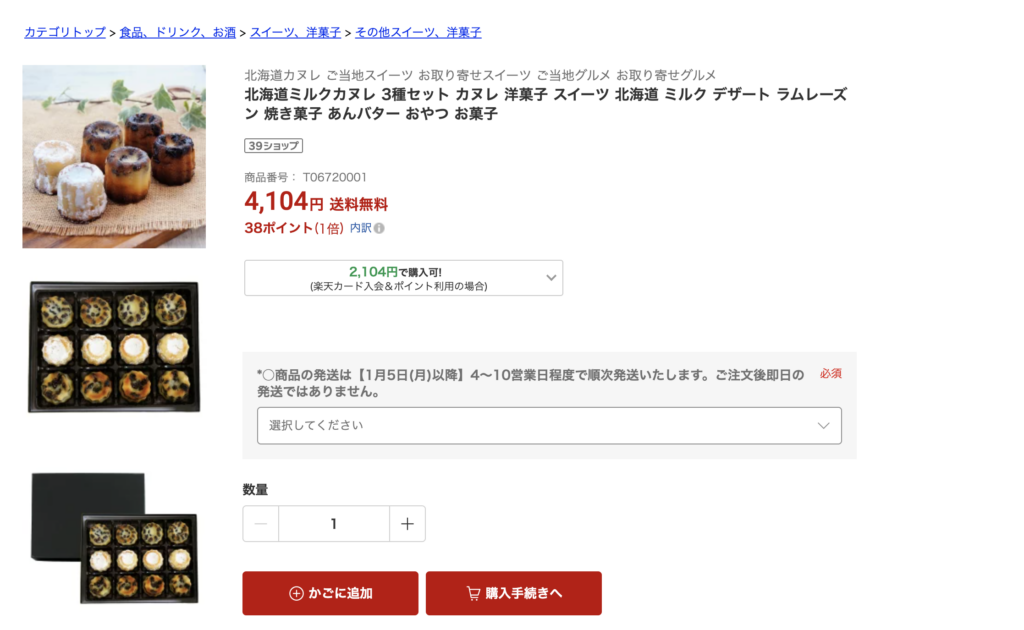Increase quantity with the plus button
The width and height of the screenshot is (1024, 630).
tap(407, 524)
